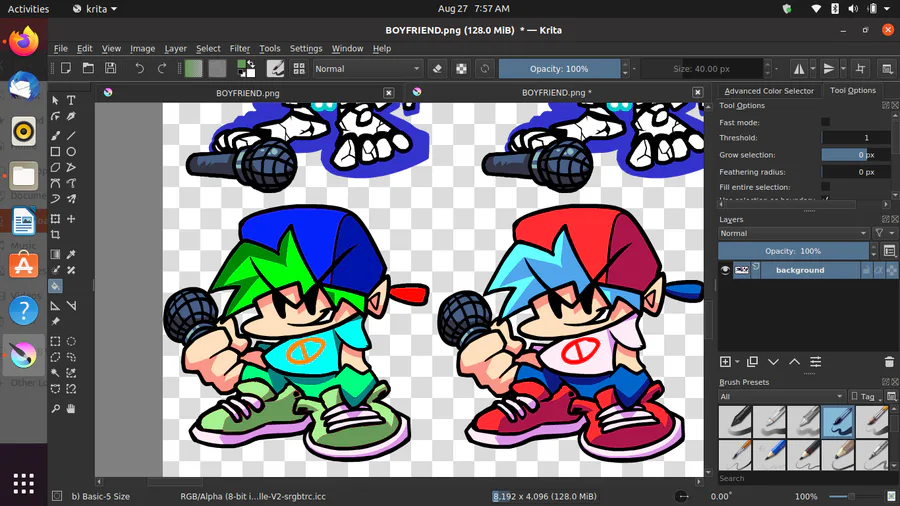Activate the Pan hand tool
The height and width of the screenshot is (506, 900).
71,409
